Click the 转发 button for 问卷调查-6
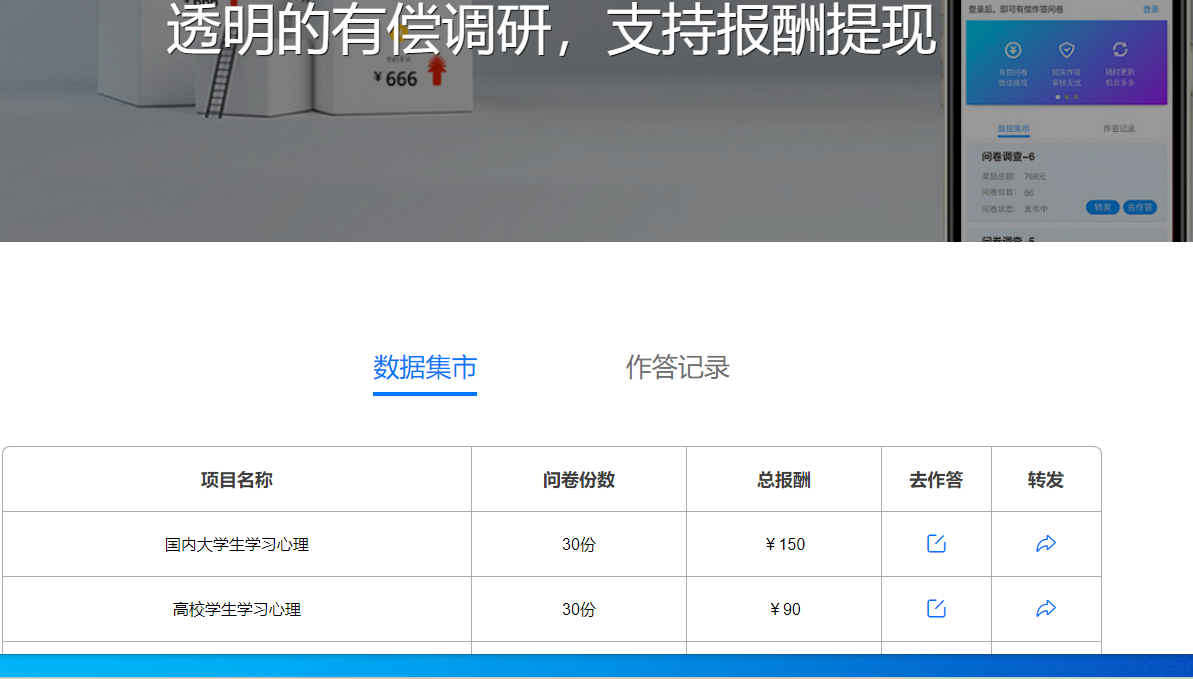Viewport: 1193px width, 679px height. pyautogui.click(x=1103, y=207)
